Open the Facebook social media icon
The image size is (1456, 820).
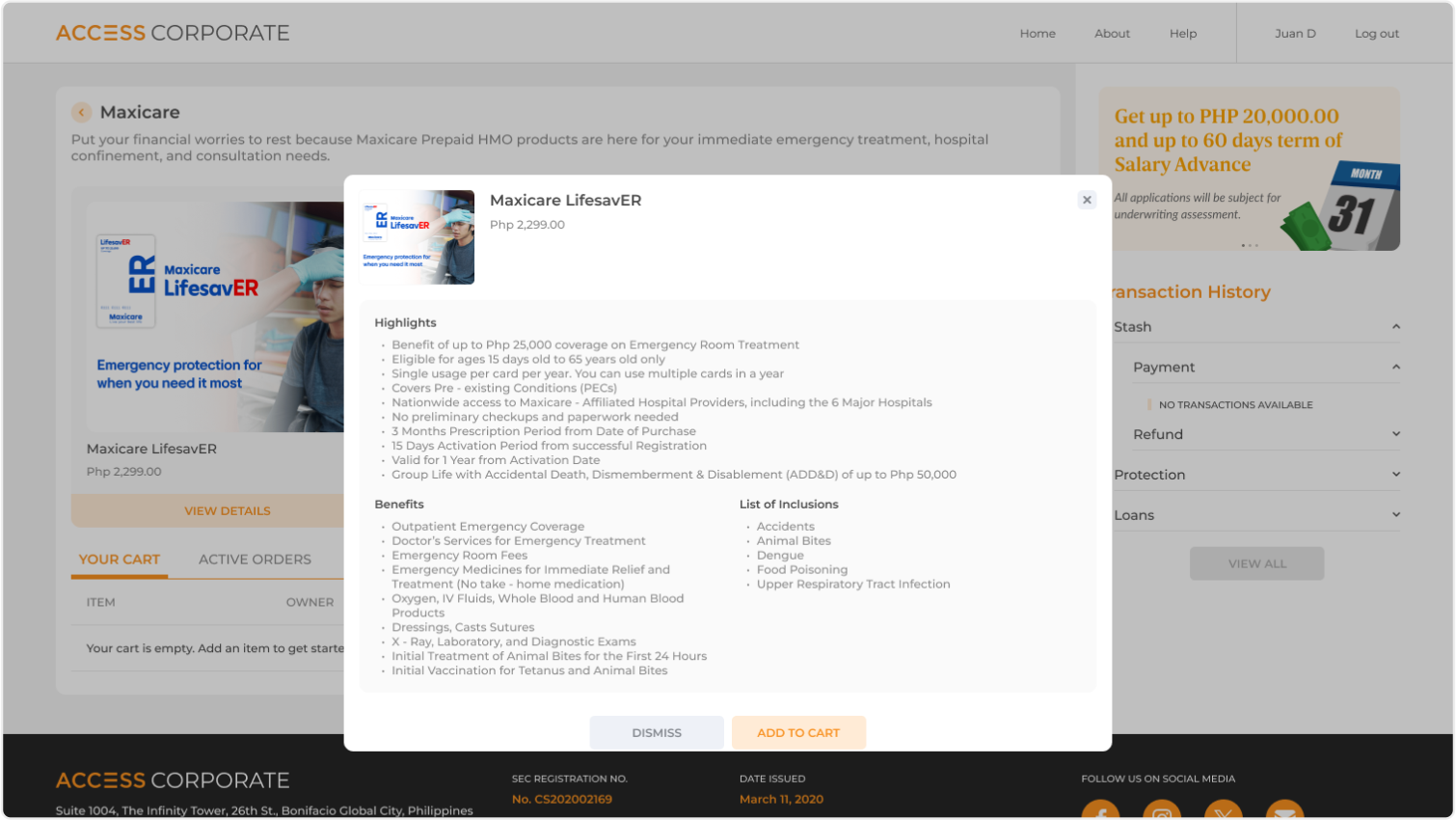1100,810
